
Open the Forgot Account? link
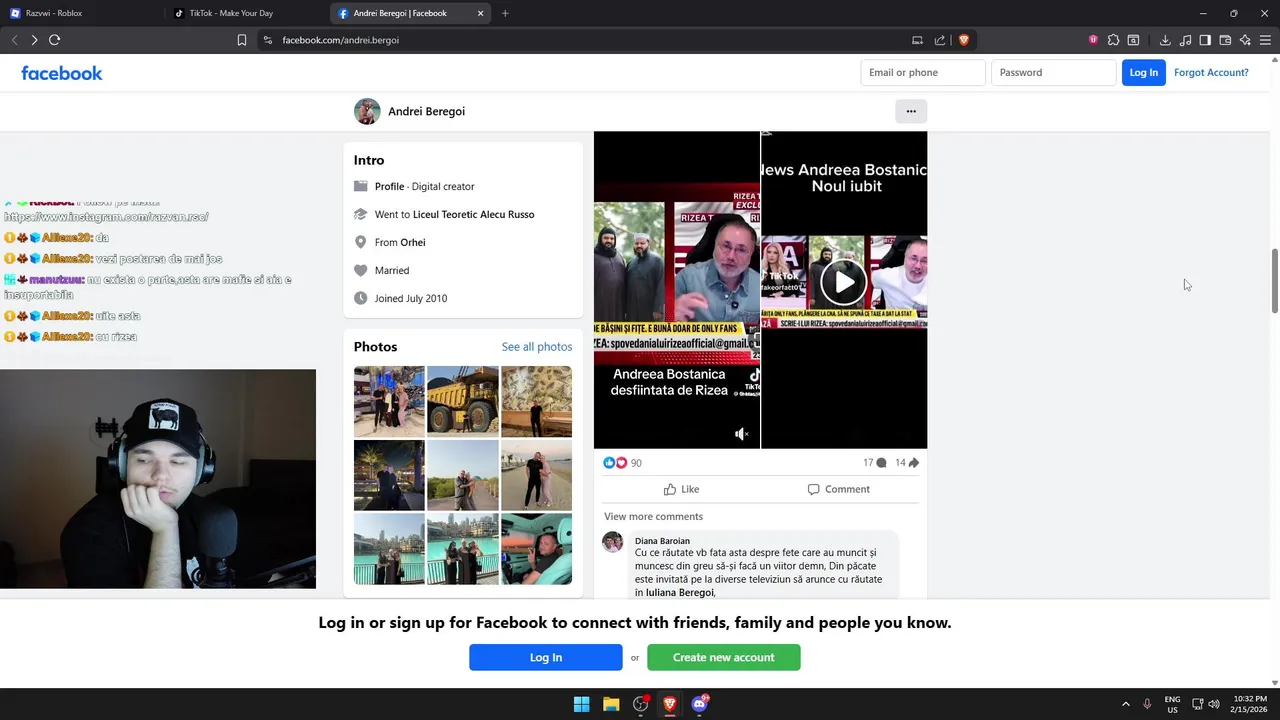[1211, 73]
